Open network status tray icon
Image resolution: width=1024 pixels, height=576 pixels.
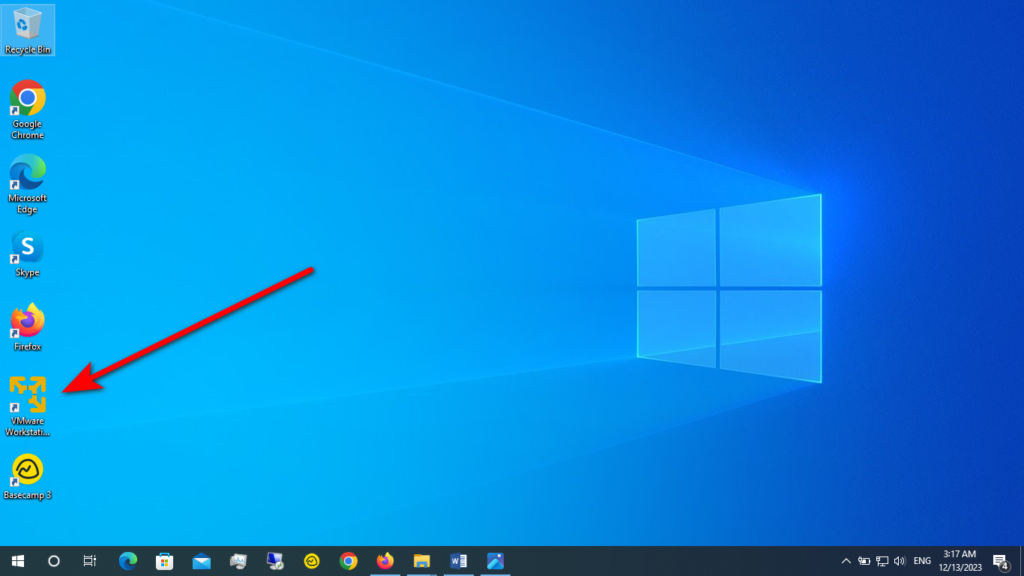coord(882,561)
